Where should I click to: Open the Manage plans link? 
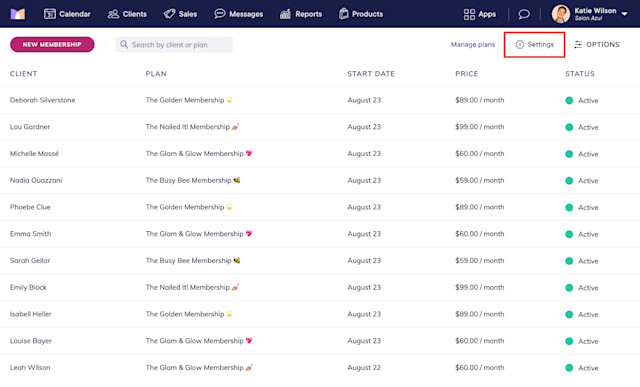473,44
